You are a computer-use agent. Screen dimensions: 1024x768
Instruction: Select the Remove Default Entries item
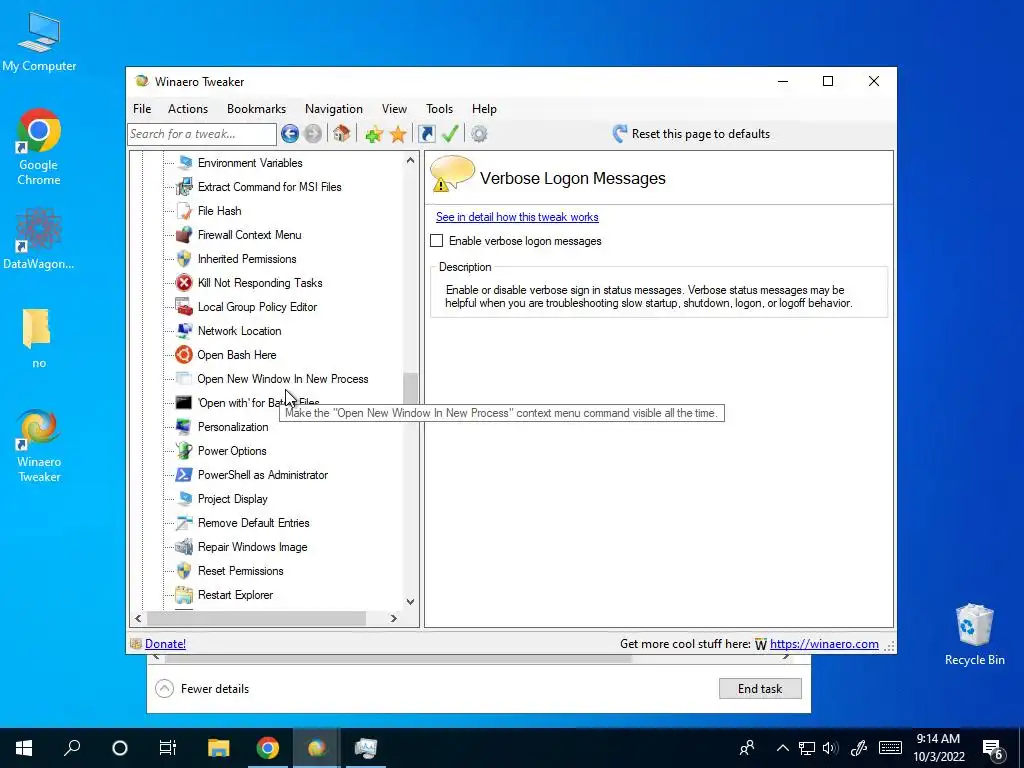click(x=253, y=523)
